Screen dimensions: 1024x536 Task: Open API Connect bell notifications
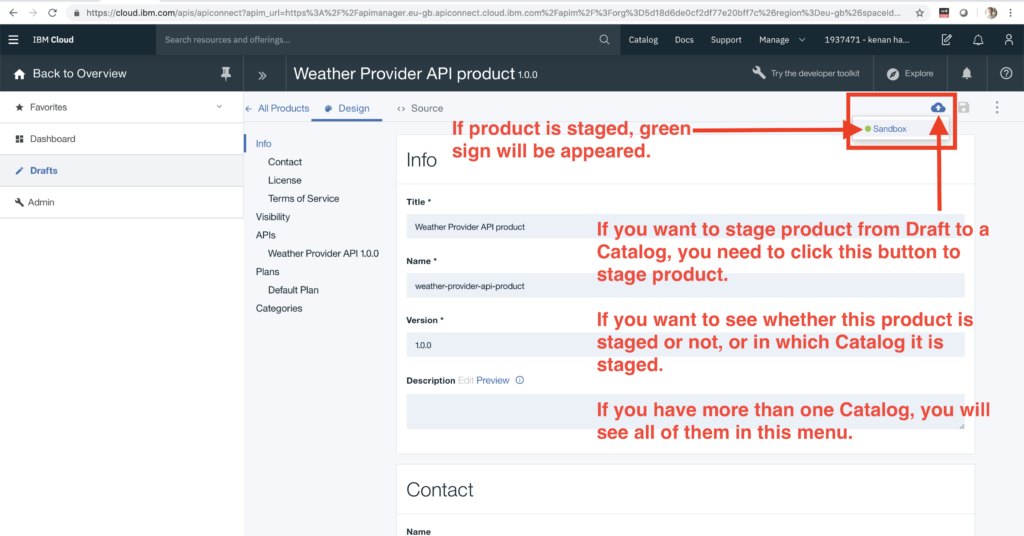(967, 74)
